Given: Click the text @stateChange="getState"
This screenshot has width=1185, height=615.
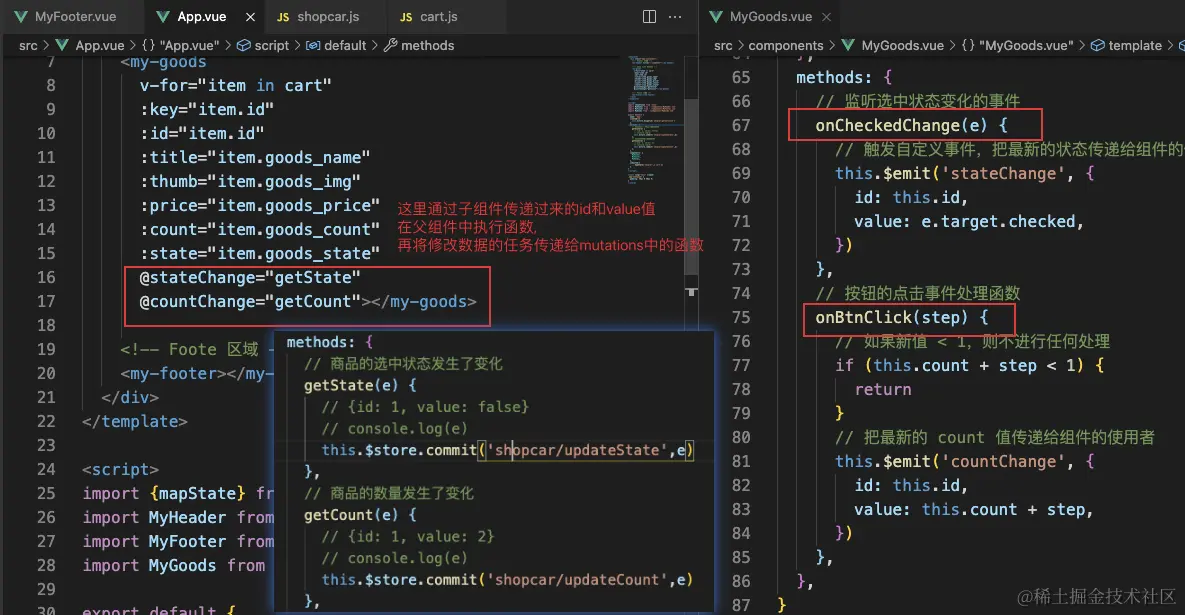Looking at the screenshot, I should pyautogui.click(x=250, y=277).
